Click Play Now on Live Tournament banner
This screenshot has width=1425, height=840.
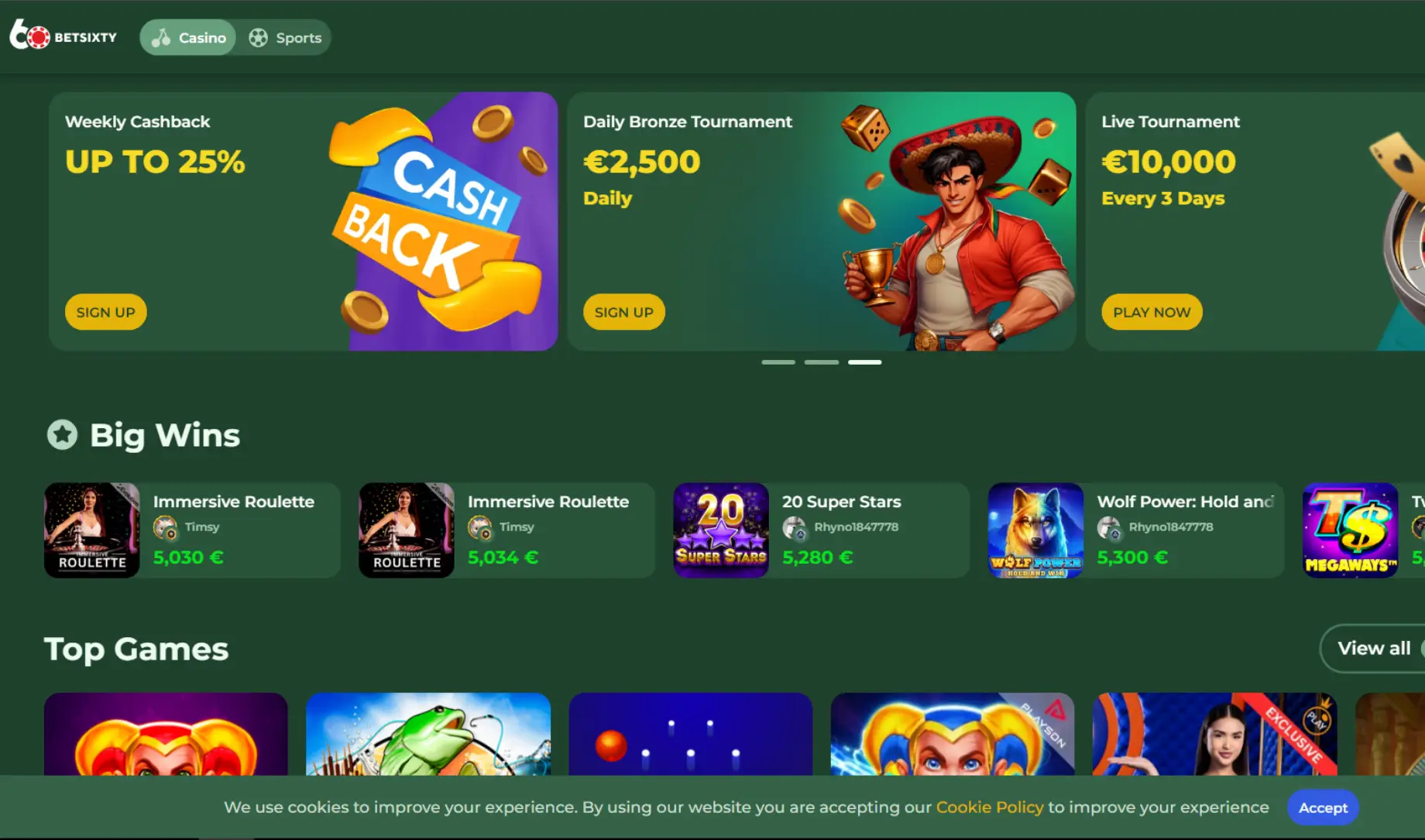coord(1152,312)
